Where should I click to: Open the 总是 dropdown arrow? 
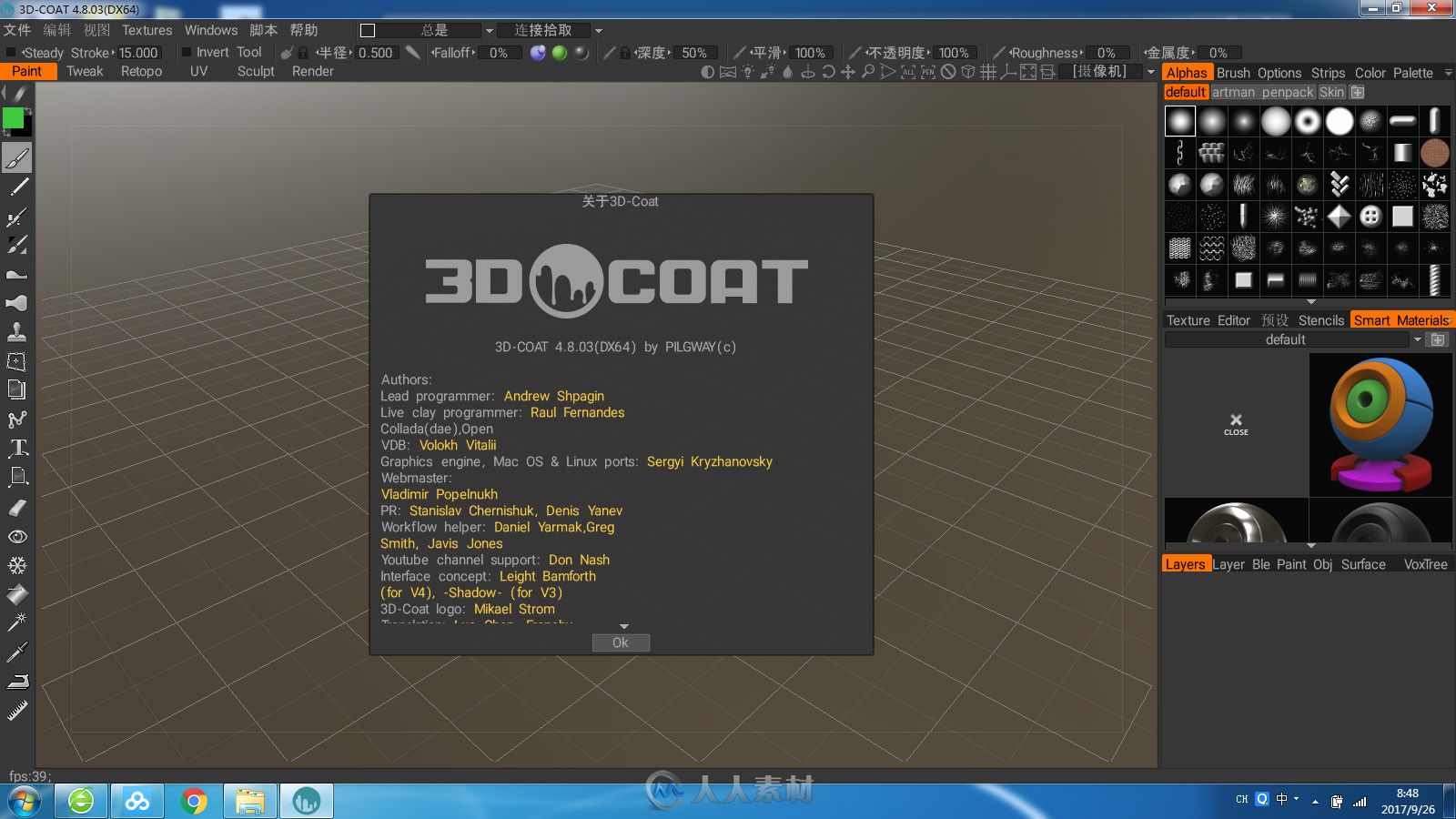coord(489,31)
